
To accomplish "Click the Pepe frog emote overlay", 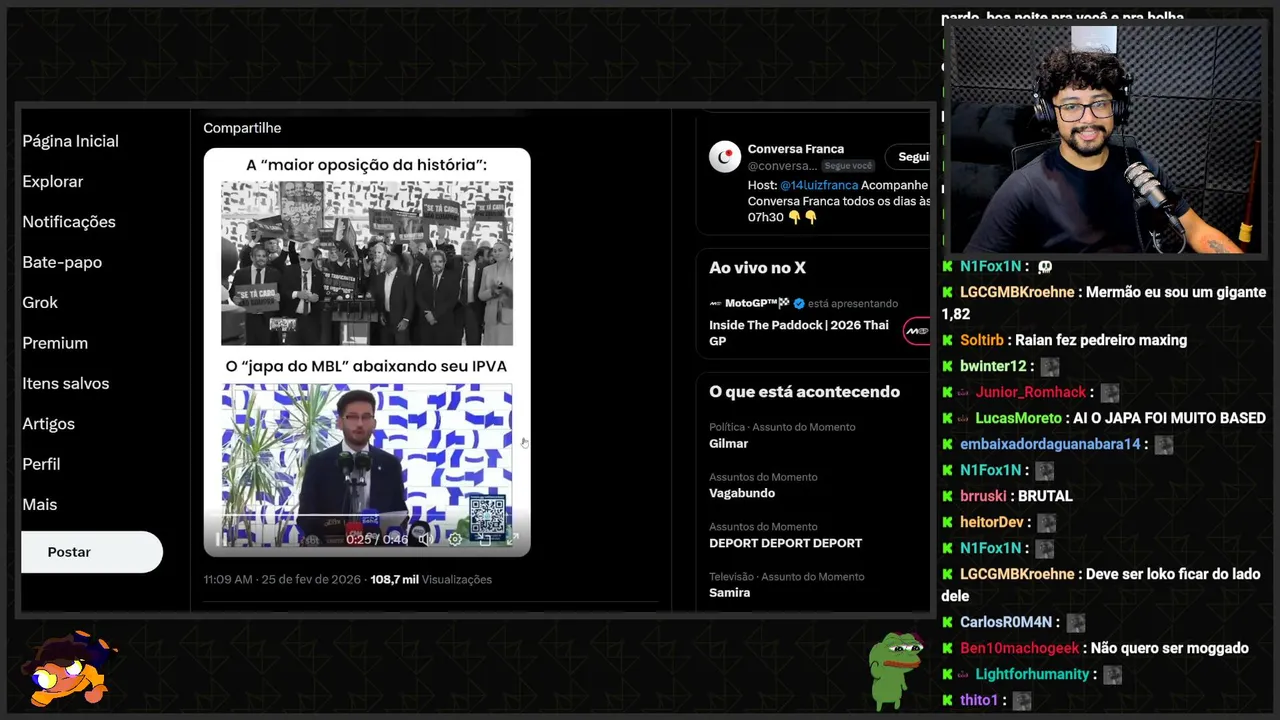I will tap(893, 670).
